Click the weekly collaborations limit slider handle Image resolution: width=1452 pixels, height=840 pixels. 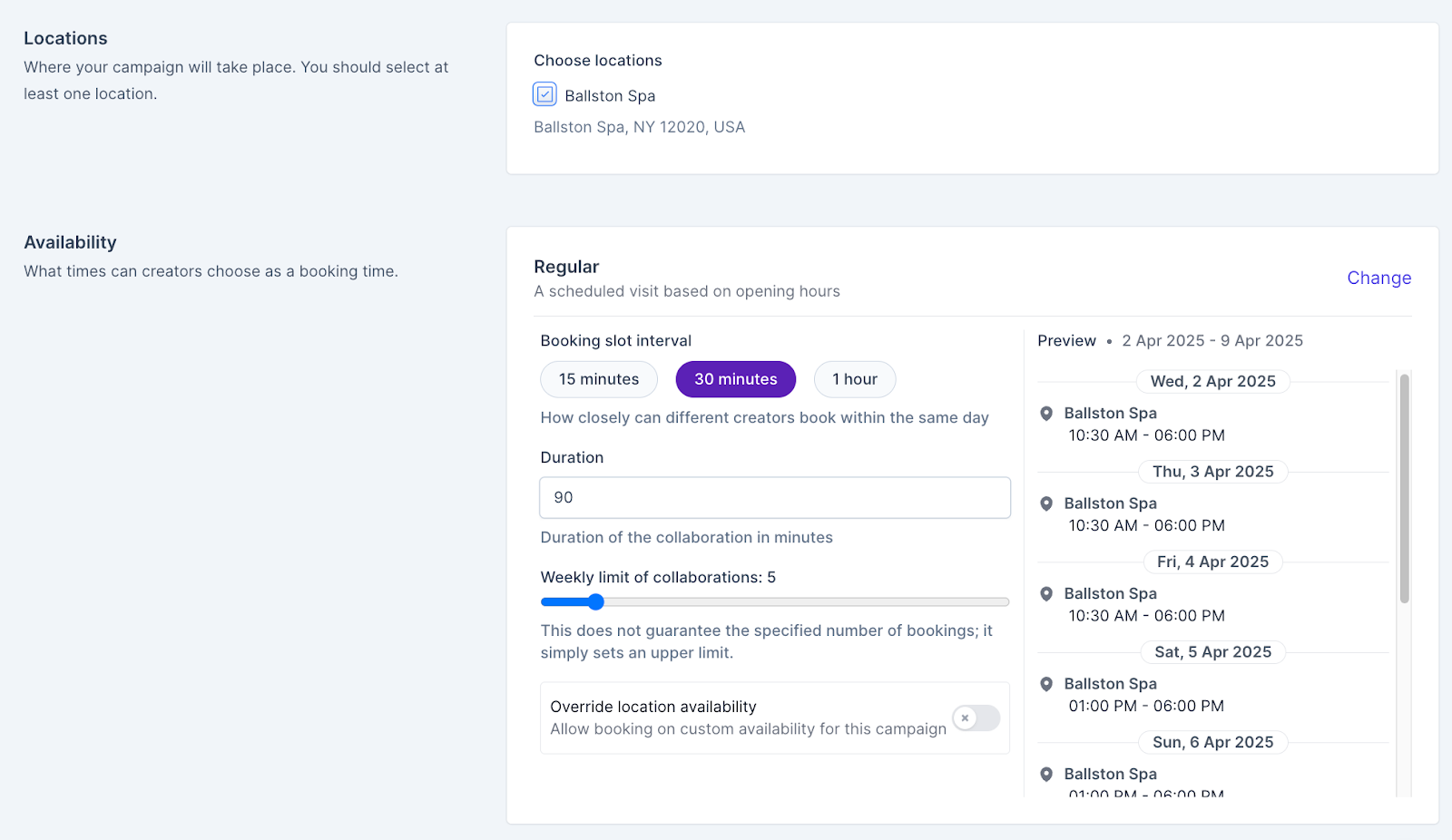(x=595, y=601)
